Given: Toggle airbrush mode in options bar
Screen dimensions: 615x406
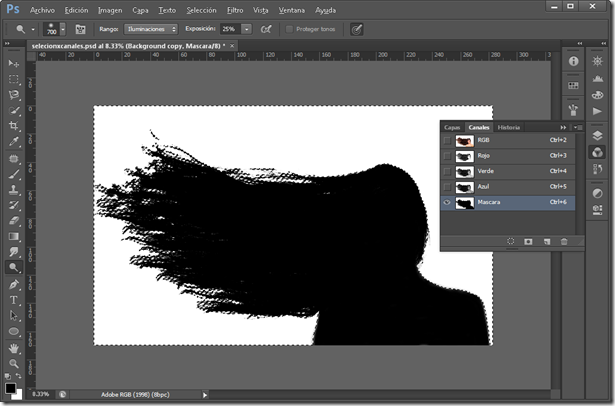Looking at the screenshot, I should point(266,29).
